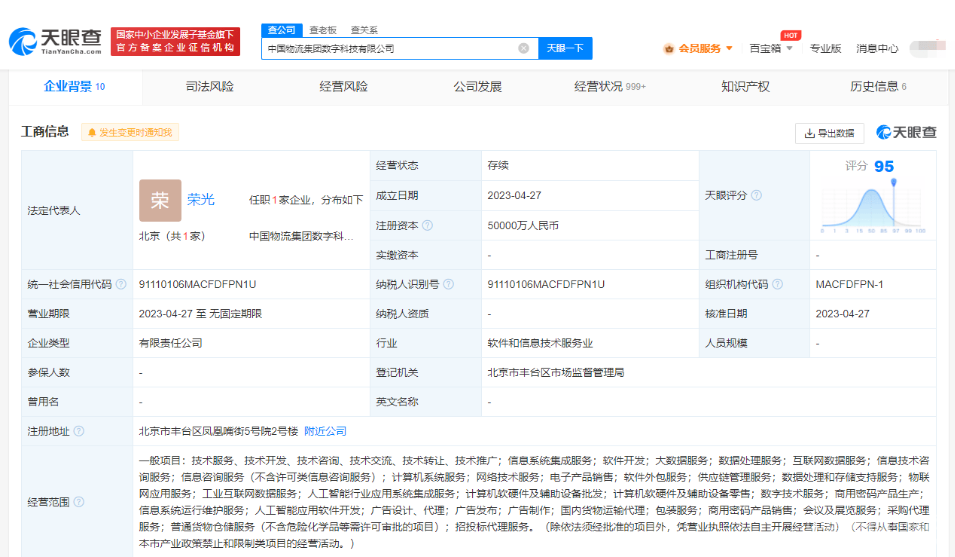This screenshot has height=557, width=955.
Task: Select the 历史信息 tab
Action: (878, 86)
